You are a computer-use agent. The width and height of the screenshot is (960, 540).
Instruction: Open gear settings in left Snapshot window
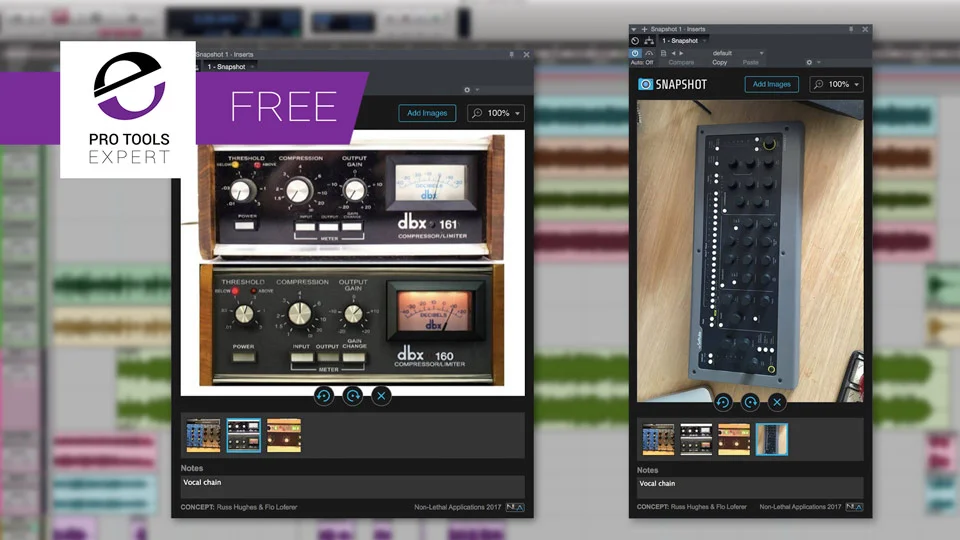(467, 90)
